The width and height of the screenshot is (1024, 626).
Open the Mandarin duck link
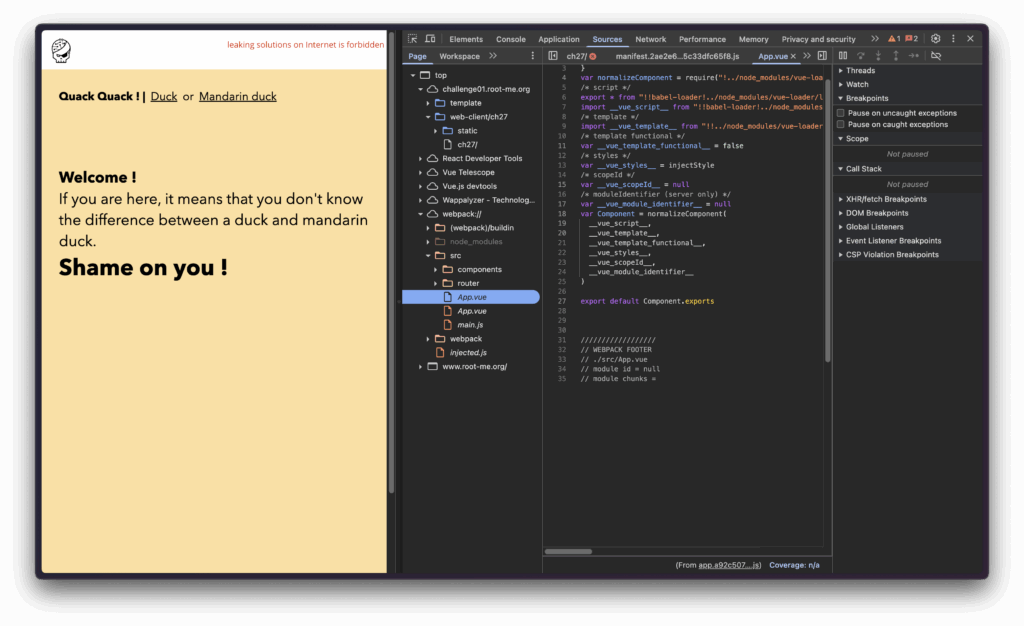tap(237, 97)
